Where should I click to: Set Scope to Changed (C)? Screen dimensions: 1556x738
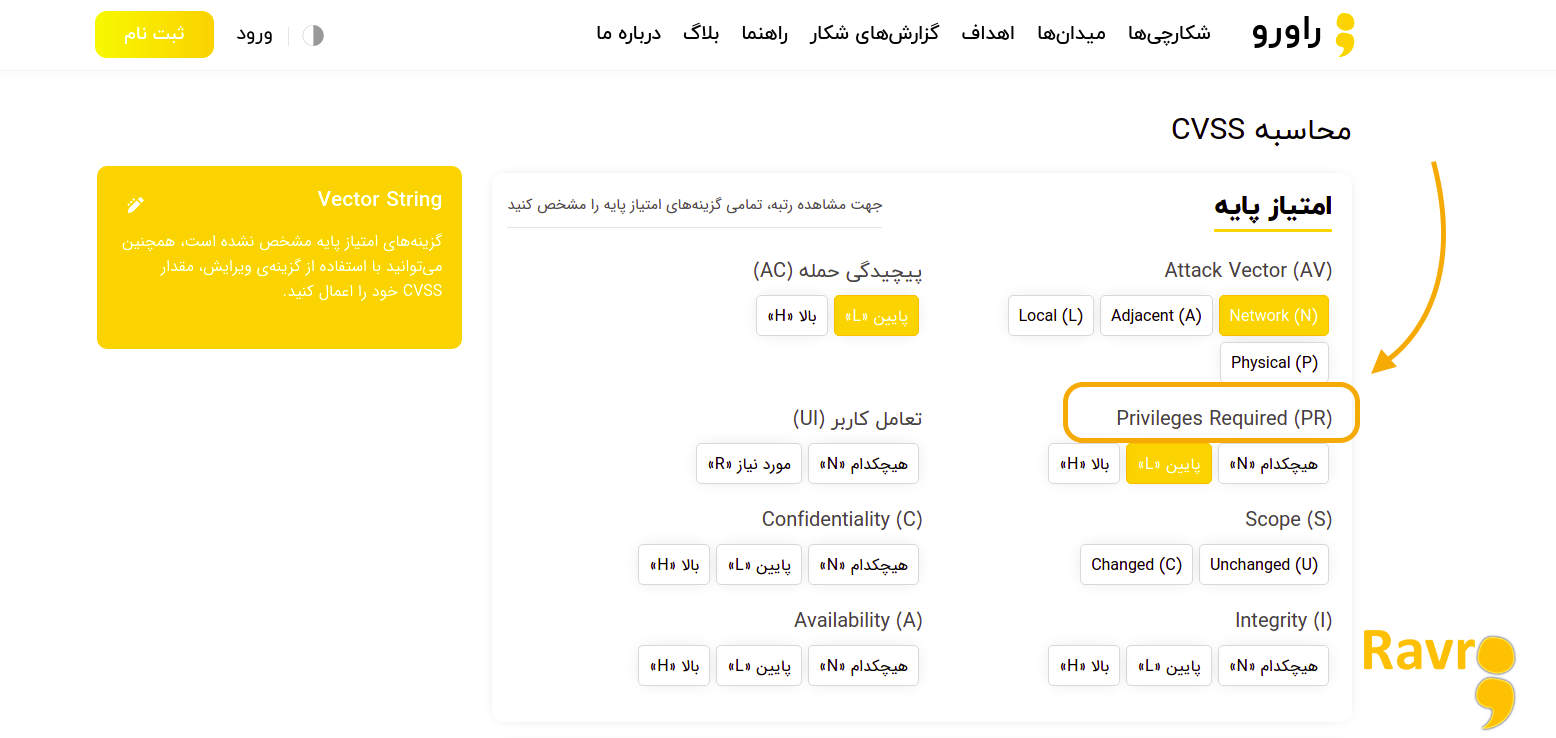click(x=1136, y=565)
